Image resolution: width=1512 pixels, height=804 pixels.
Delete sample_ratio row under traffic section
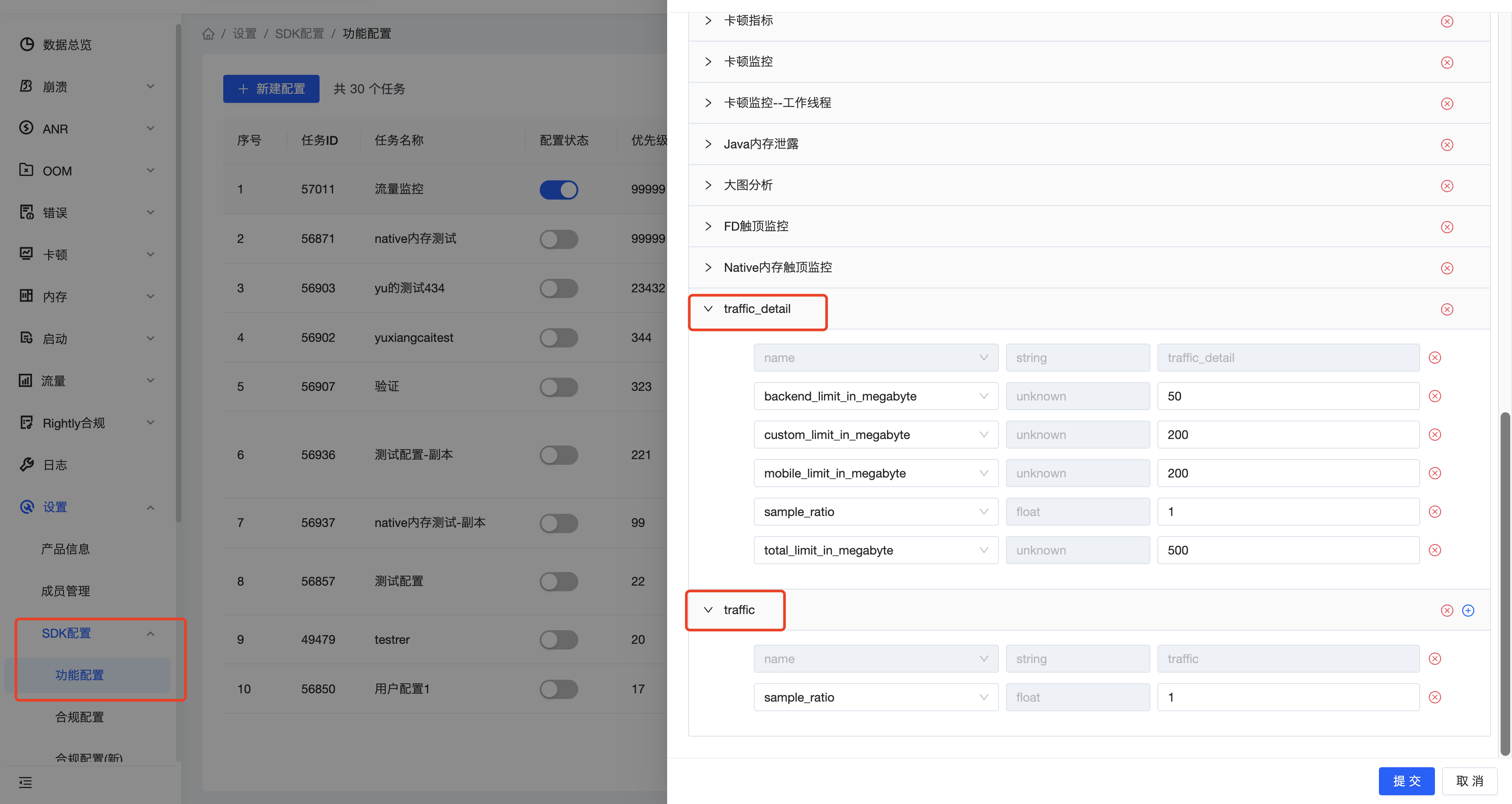(1435, 697)
